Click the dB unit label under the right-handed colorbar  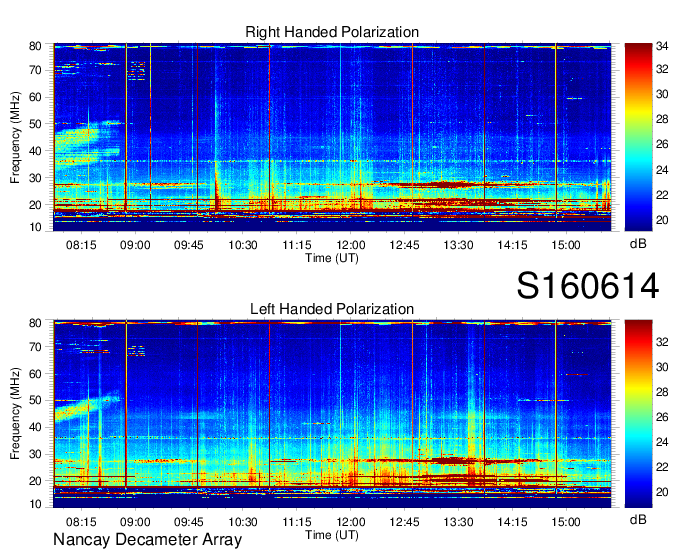638,244
